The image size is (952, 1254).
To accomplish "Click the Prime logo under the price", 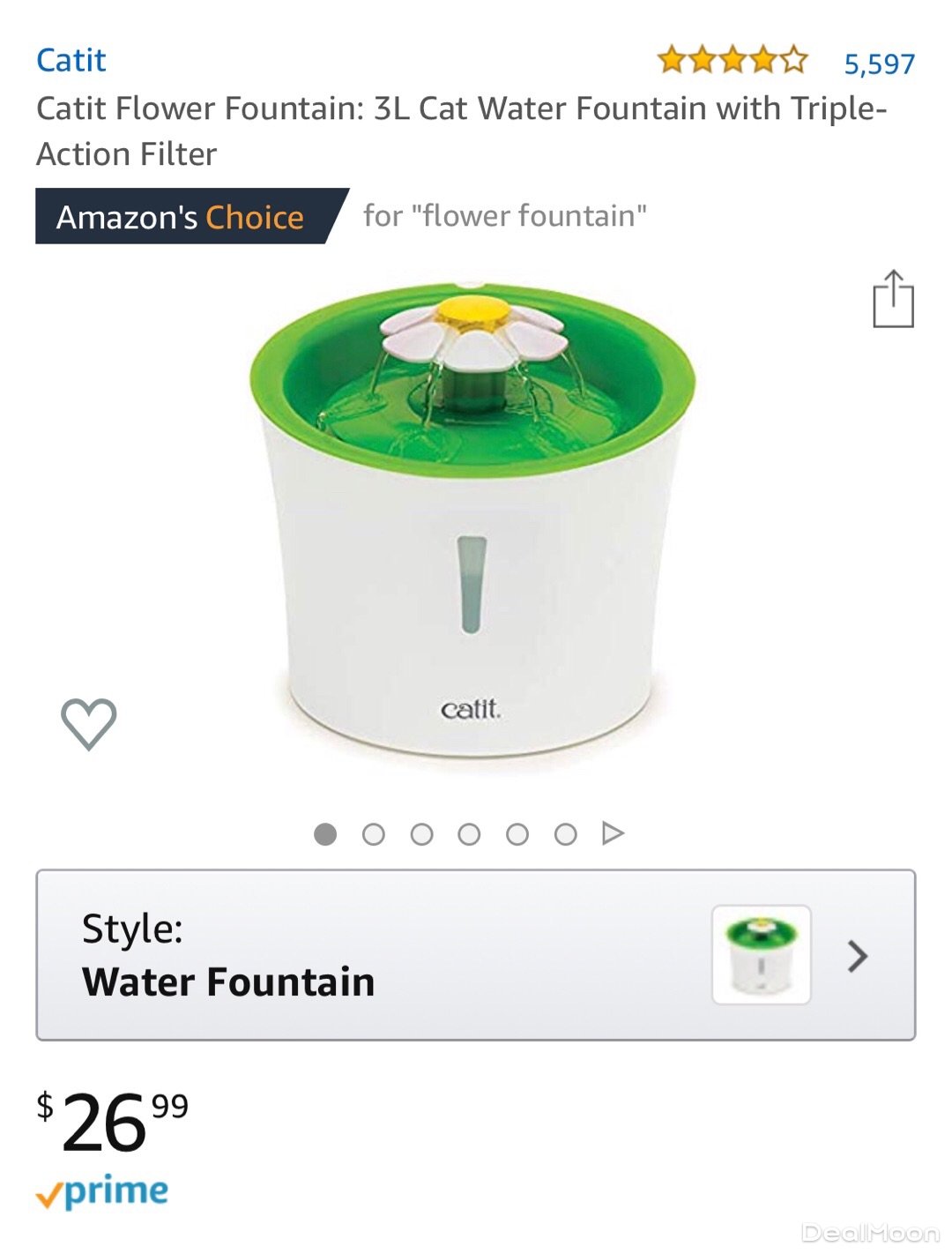I will (102, 1192).
